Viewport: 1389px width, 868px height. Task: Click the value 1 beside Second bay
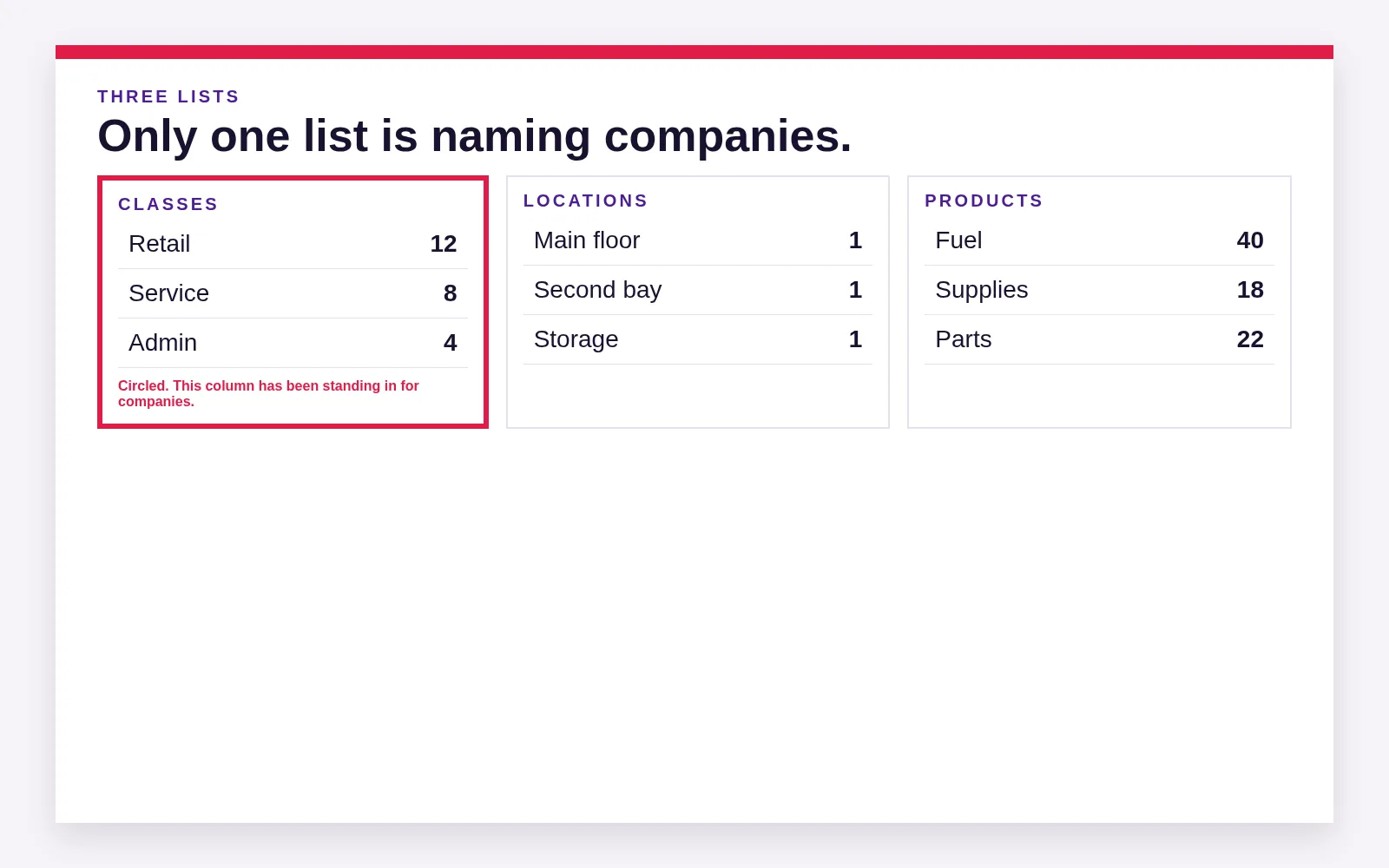855,290
